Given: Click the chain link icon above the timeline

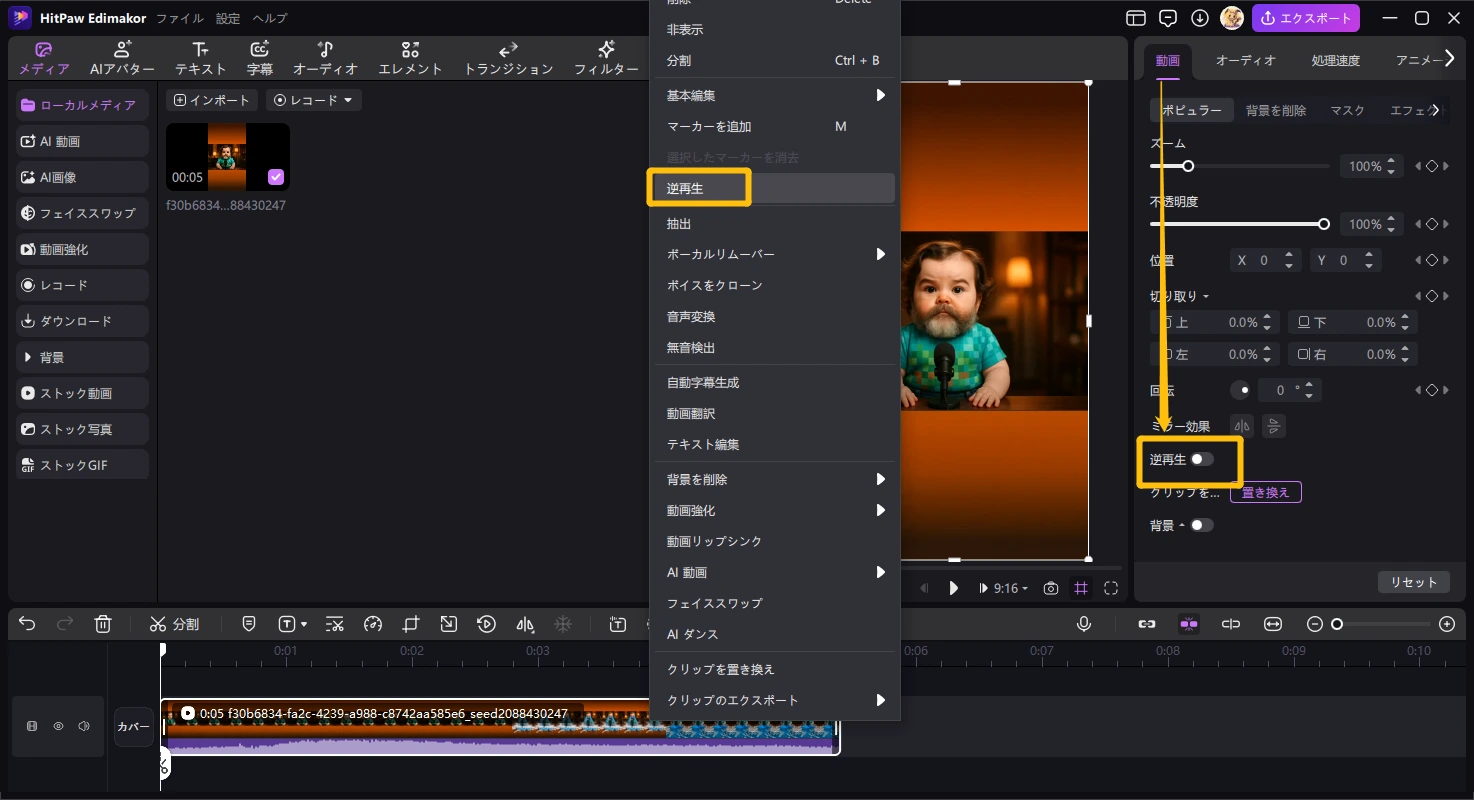Looking at the screenshot, I should (1147, 624).
